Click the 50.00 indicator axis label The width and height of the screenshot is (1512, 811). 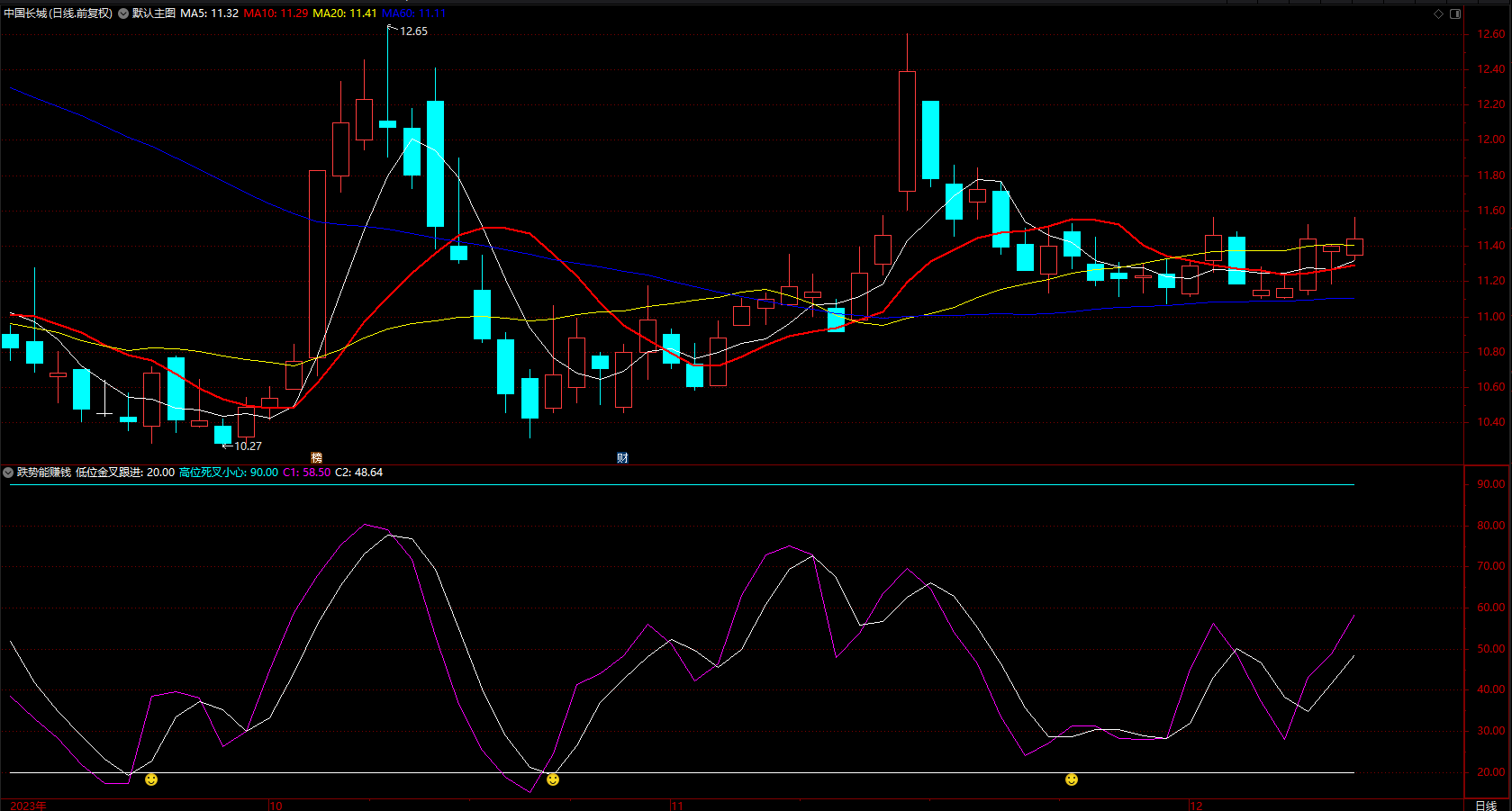pos(1490,649)
